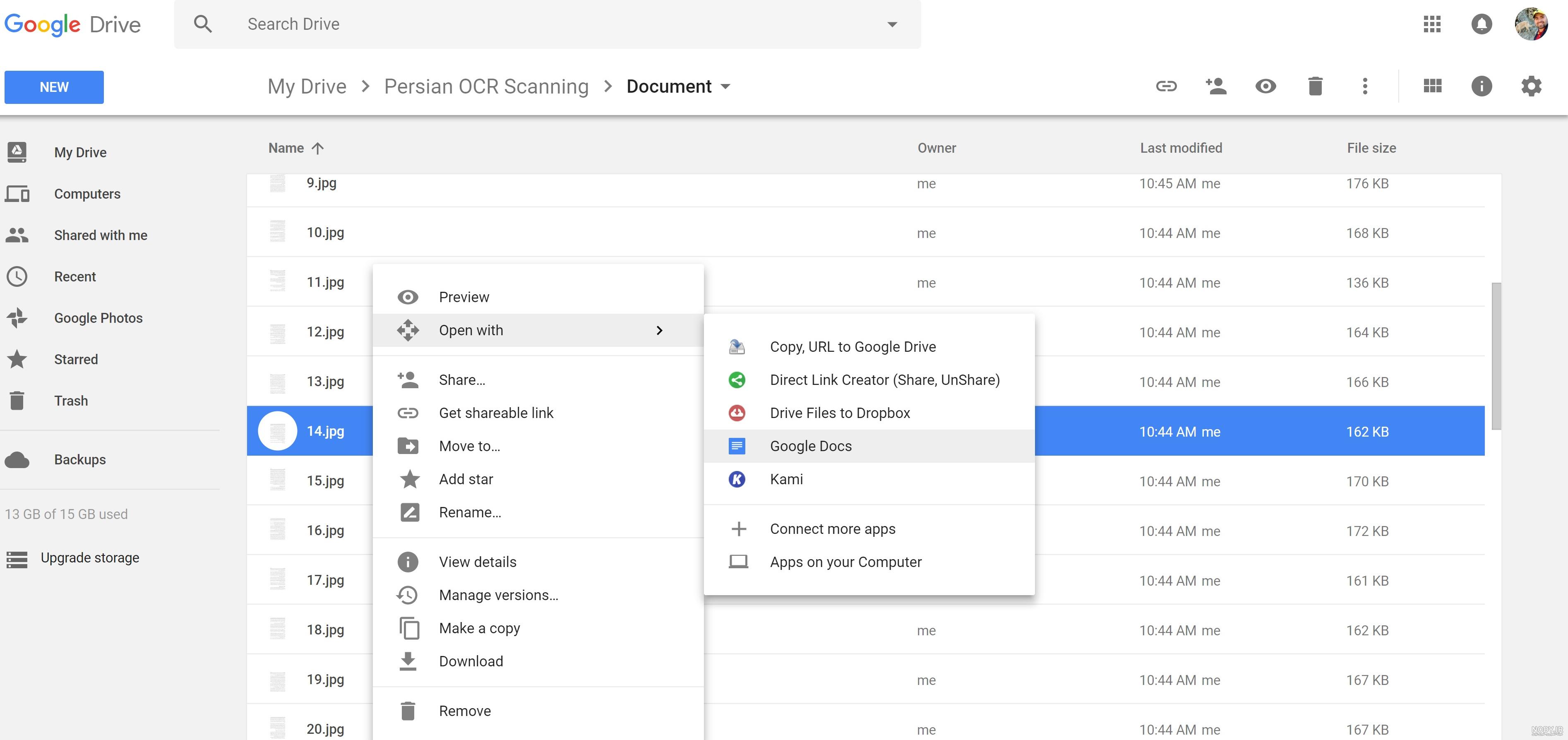
Task: Expand the Open with submenu
Action: pyautogui.click(x=538, y=330)
